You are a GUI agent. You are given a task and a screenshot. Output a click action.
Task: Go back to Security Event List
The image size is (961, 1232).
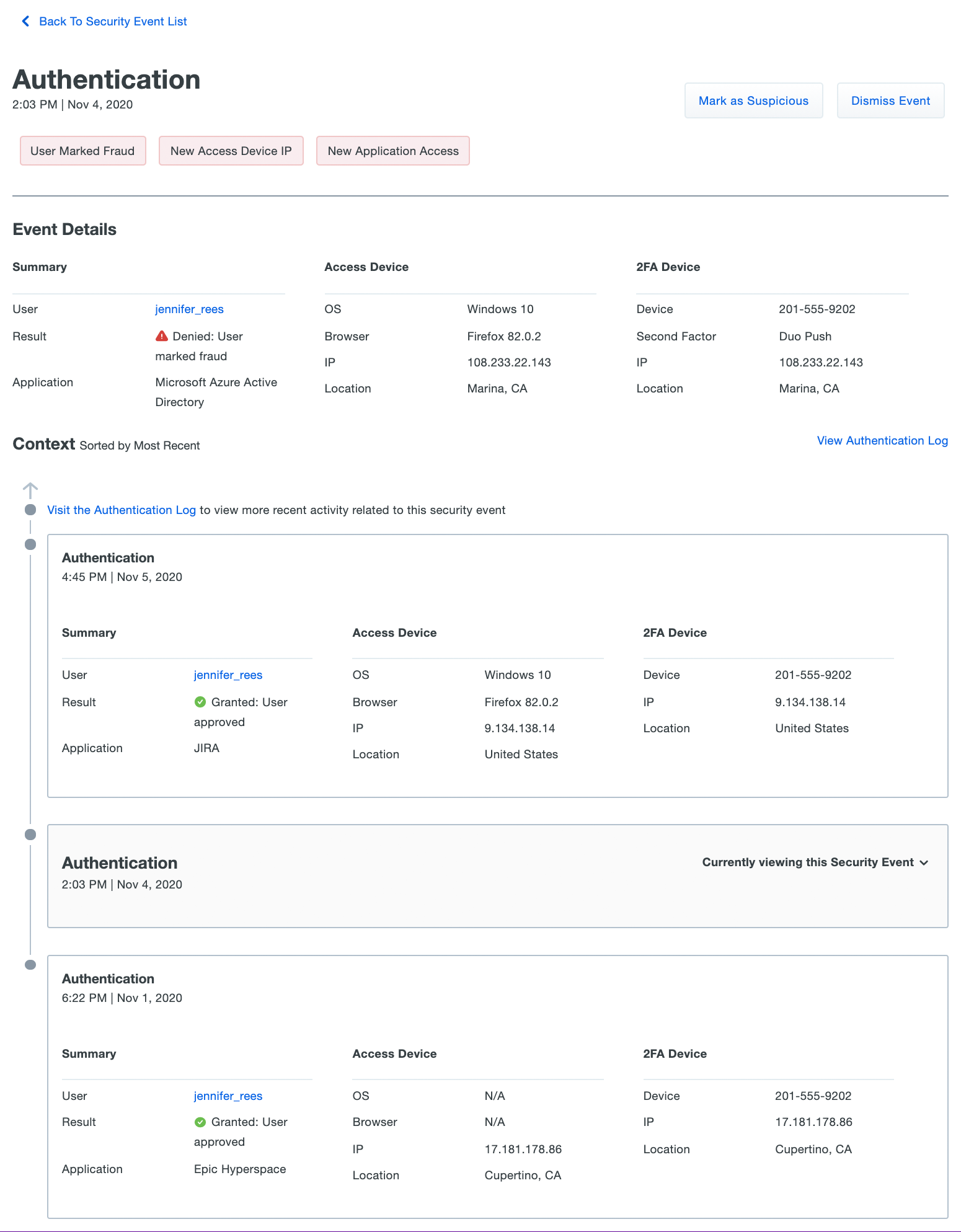tap(112, 22)
